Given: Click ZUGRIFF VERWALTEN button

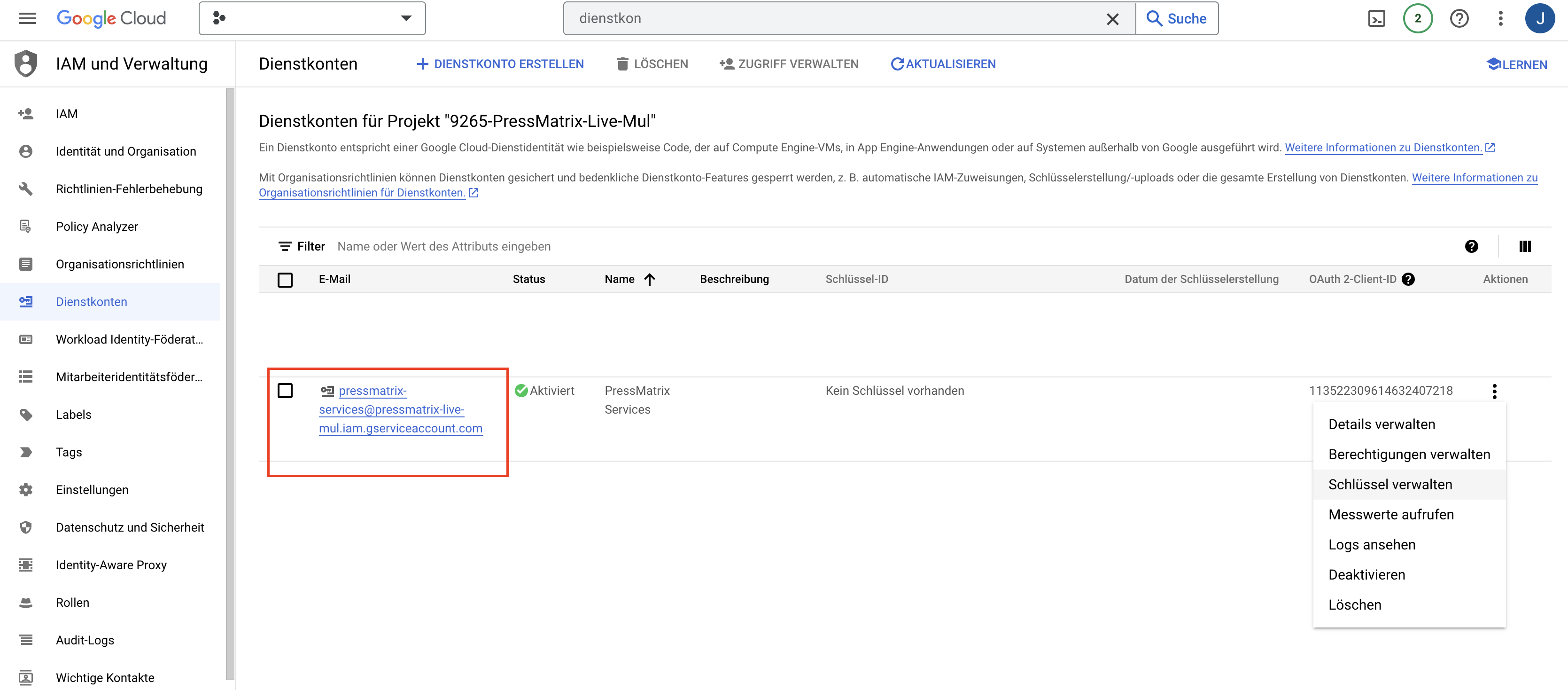Looking at the screenshot, I should point(789,64).
